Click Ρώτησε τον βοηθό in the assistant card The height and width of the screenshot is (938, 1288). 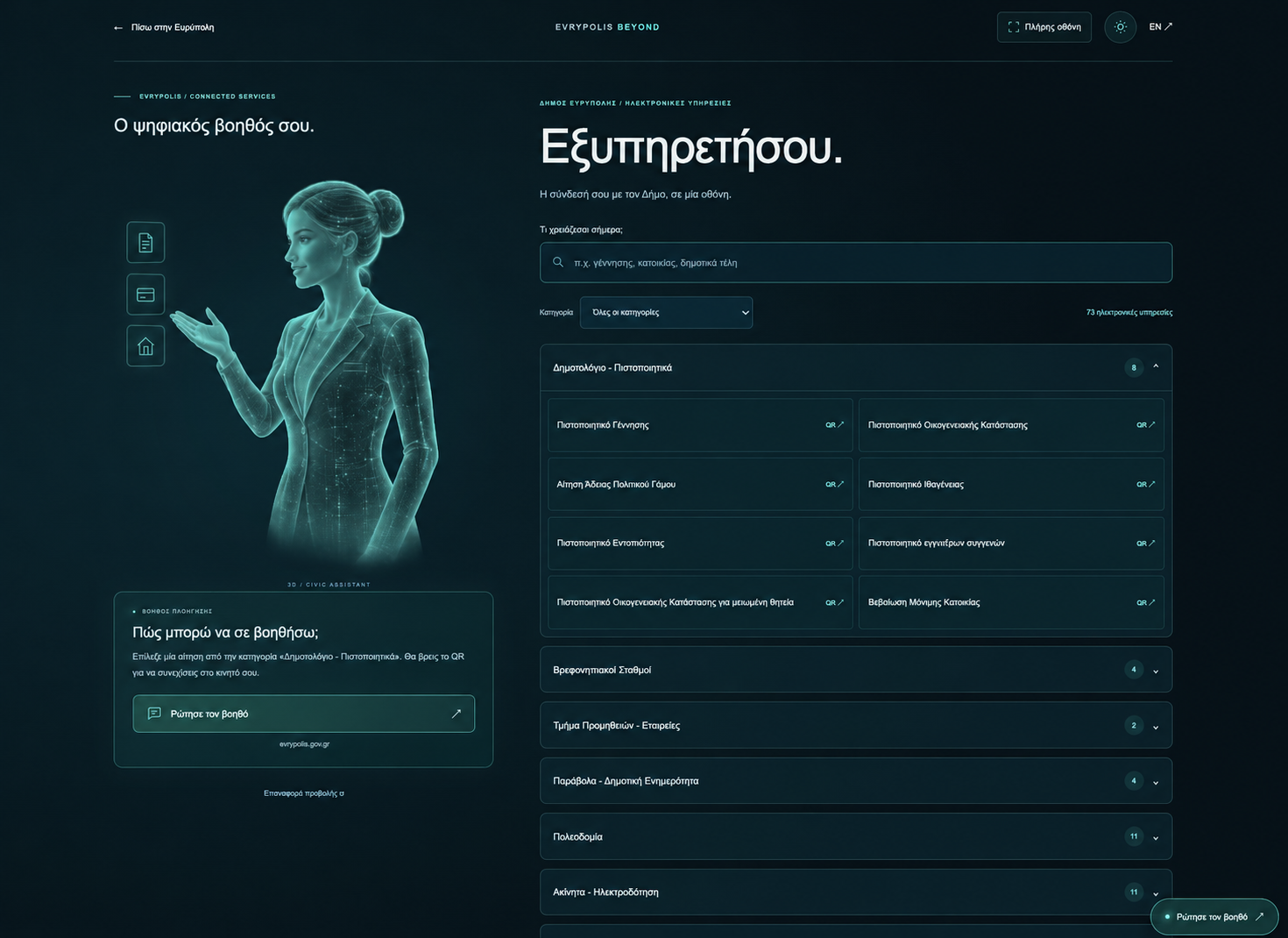tap(303, 714)
